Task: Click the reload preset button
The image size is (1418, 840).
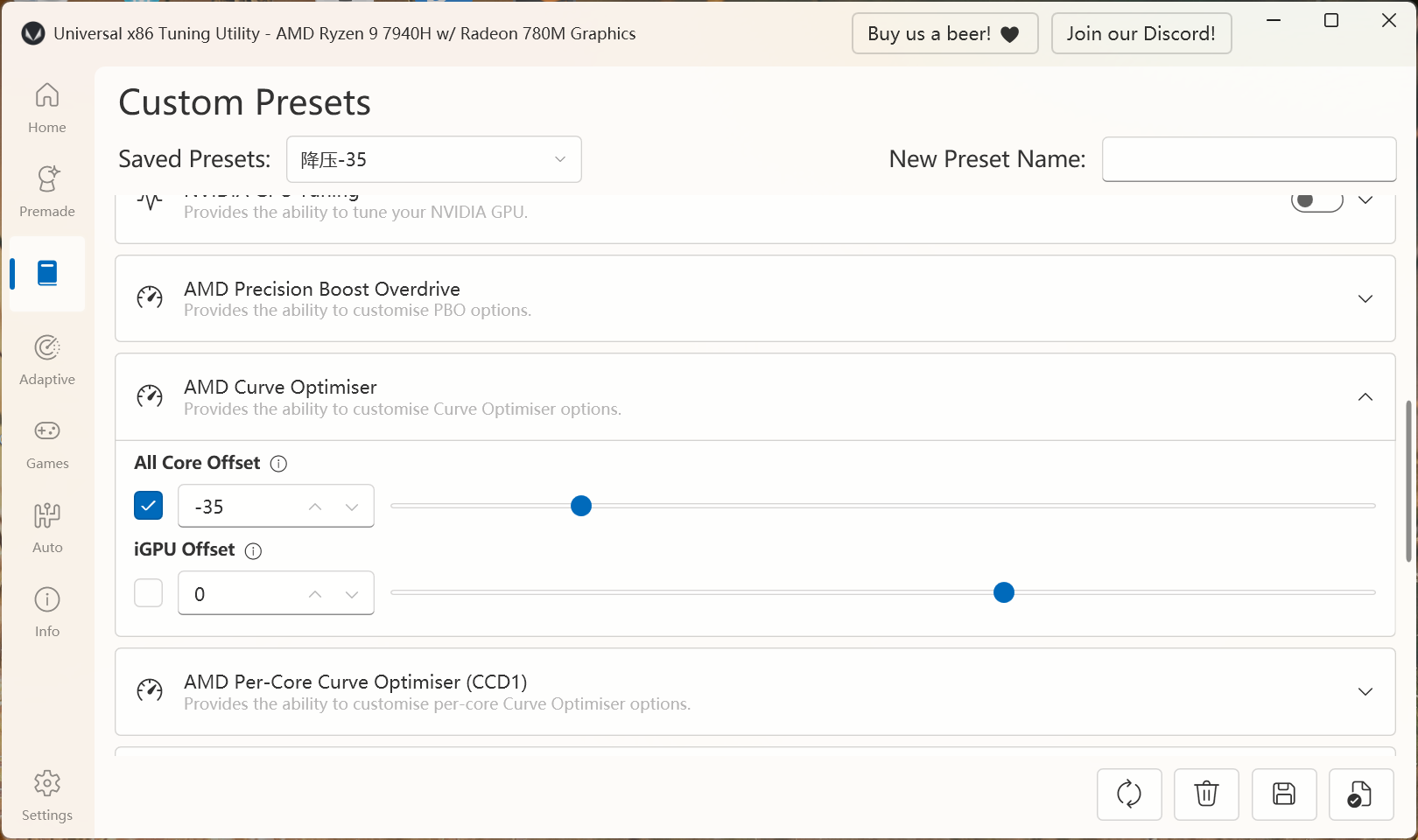Action: click(1129, 794)
